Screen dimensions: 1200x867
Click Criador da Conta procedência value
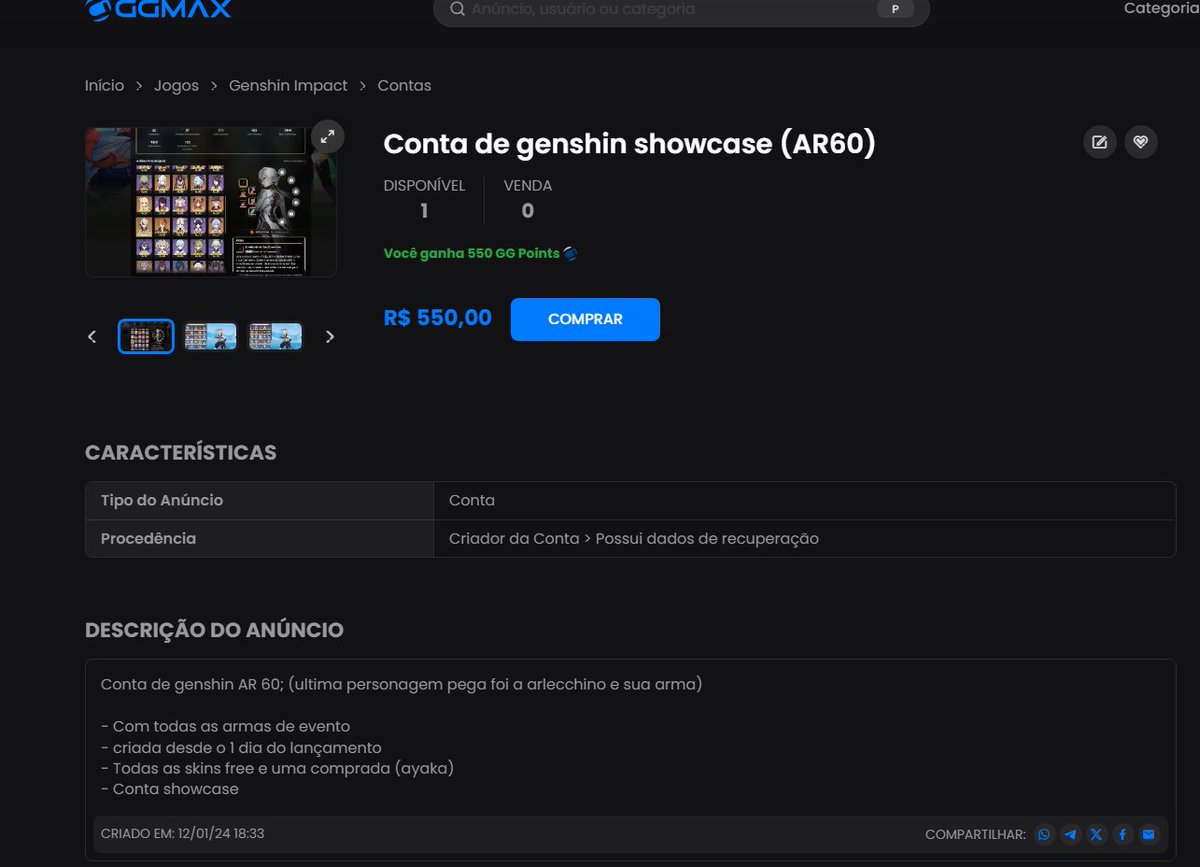point(634,538)
